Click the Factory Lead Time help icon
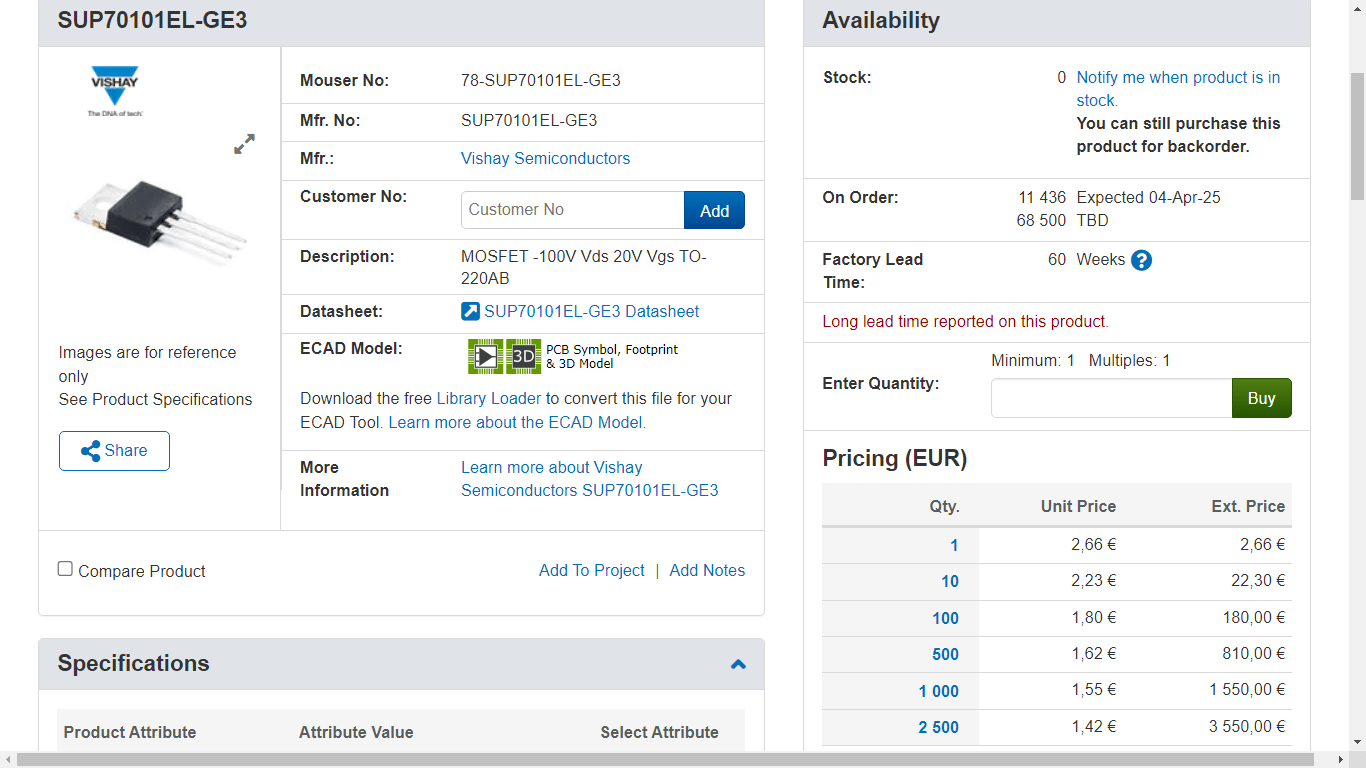The width and height of the screenshot is (1366, 768). [x=1141, y=260]
